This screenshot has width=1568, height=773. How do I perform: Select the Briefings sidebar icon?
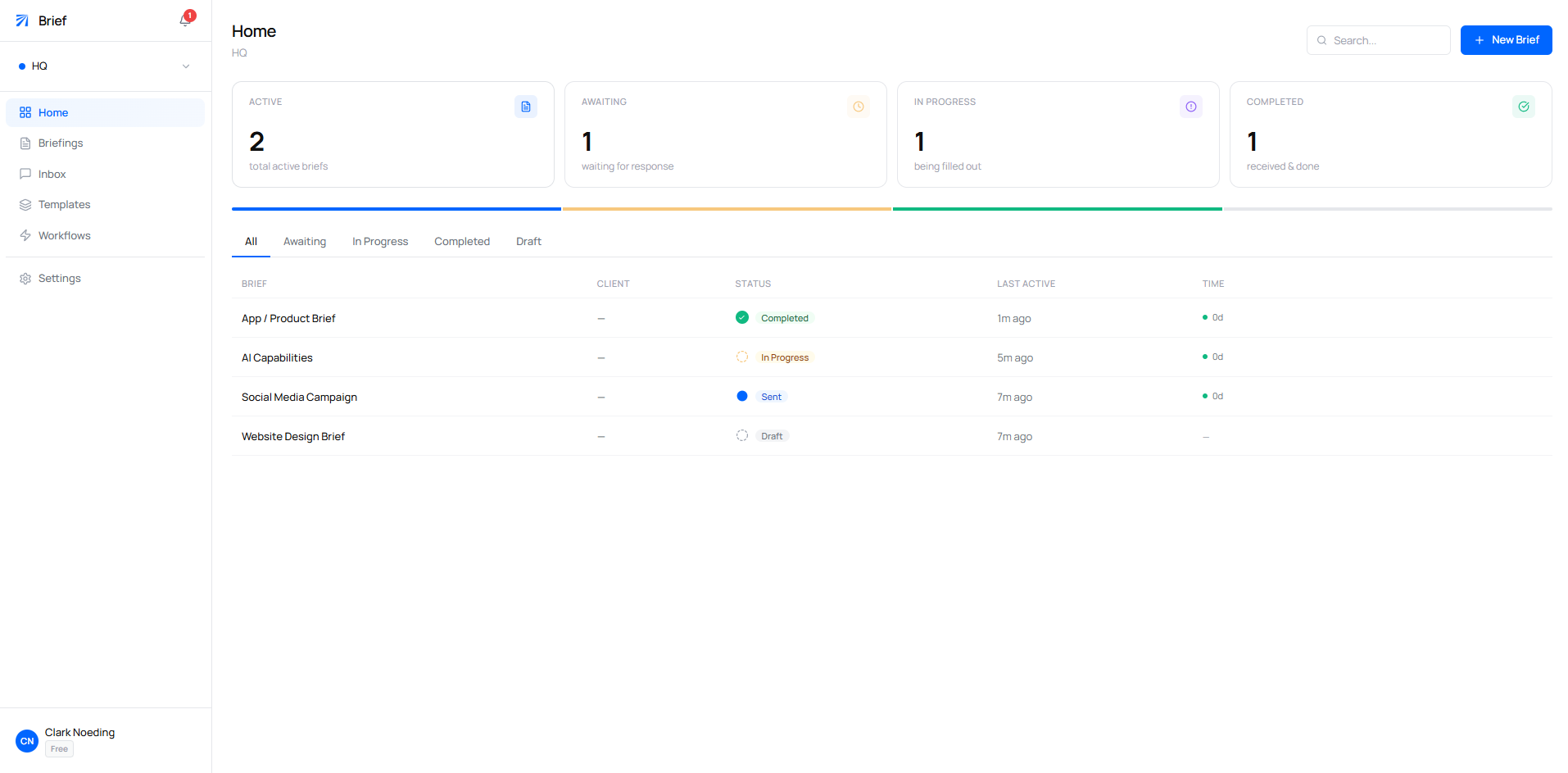tap(25, 143)
